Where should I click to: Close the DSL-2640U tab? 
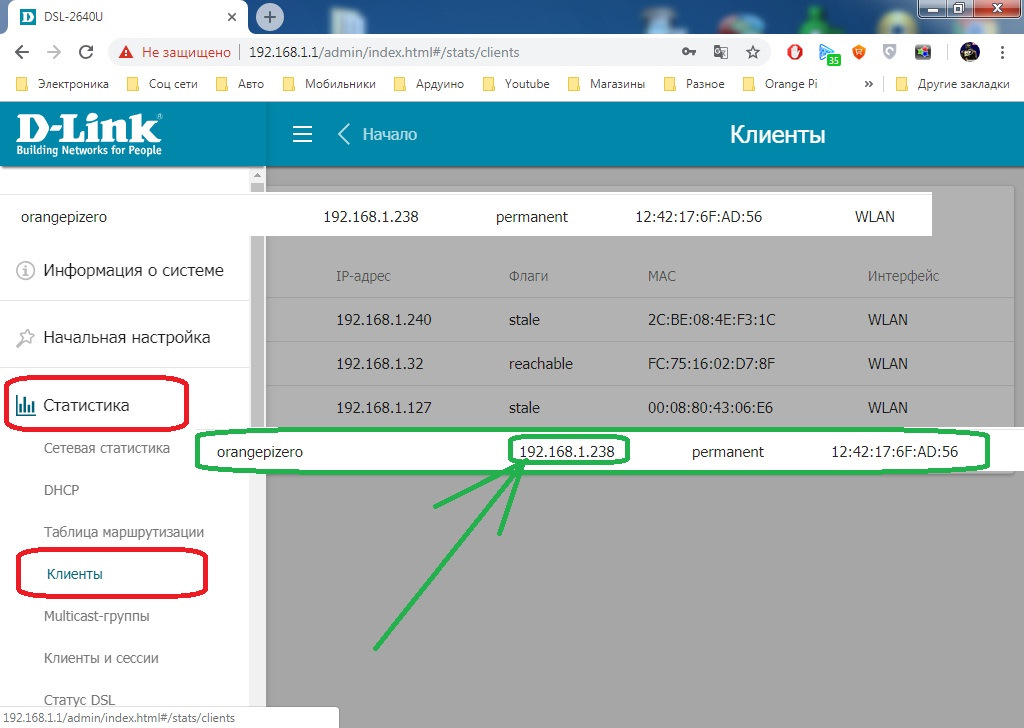point(232,17)
